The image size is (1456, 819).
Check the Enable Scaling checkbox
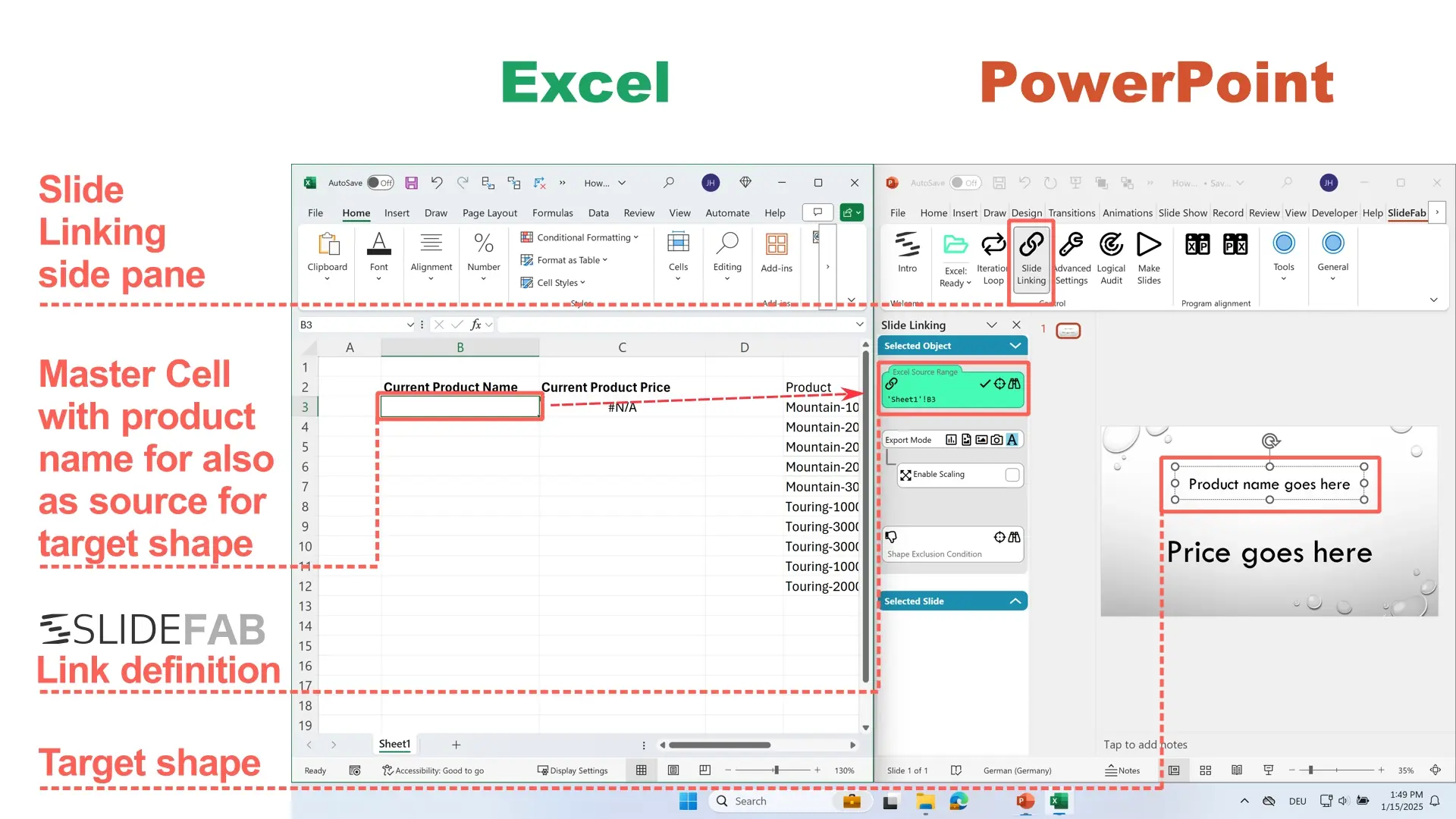coord(1012,475)
